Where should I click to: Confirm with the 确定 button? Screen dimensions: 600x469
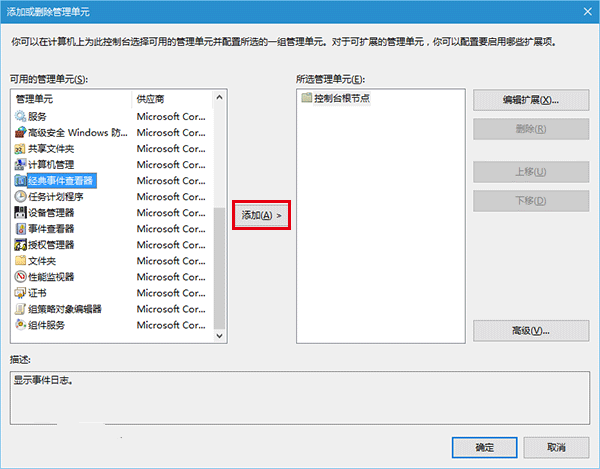point(484,447)
